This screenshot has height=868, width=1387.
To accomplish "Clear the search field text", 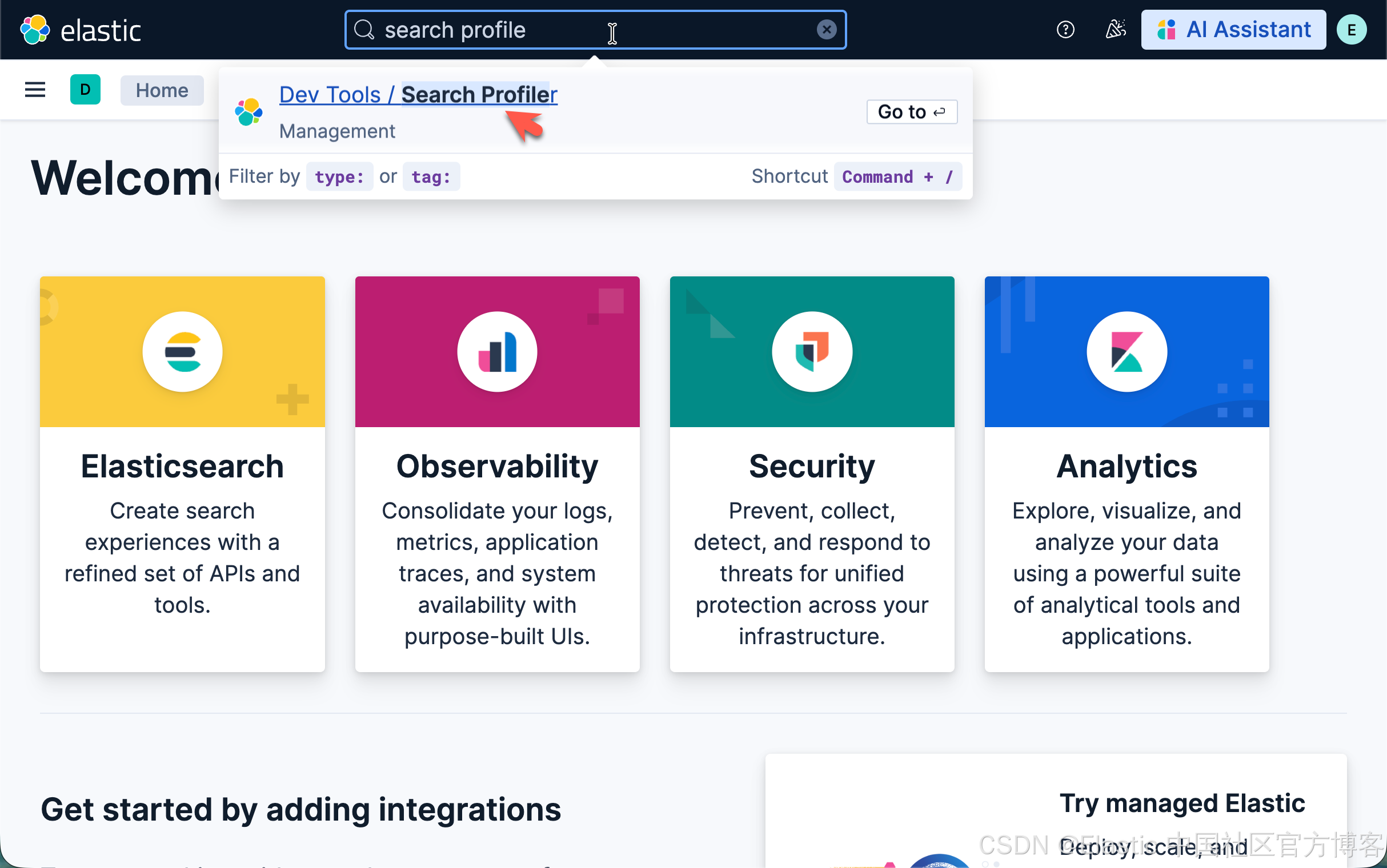I will pos(826,29).
